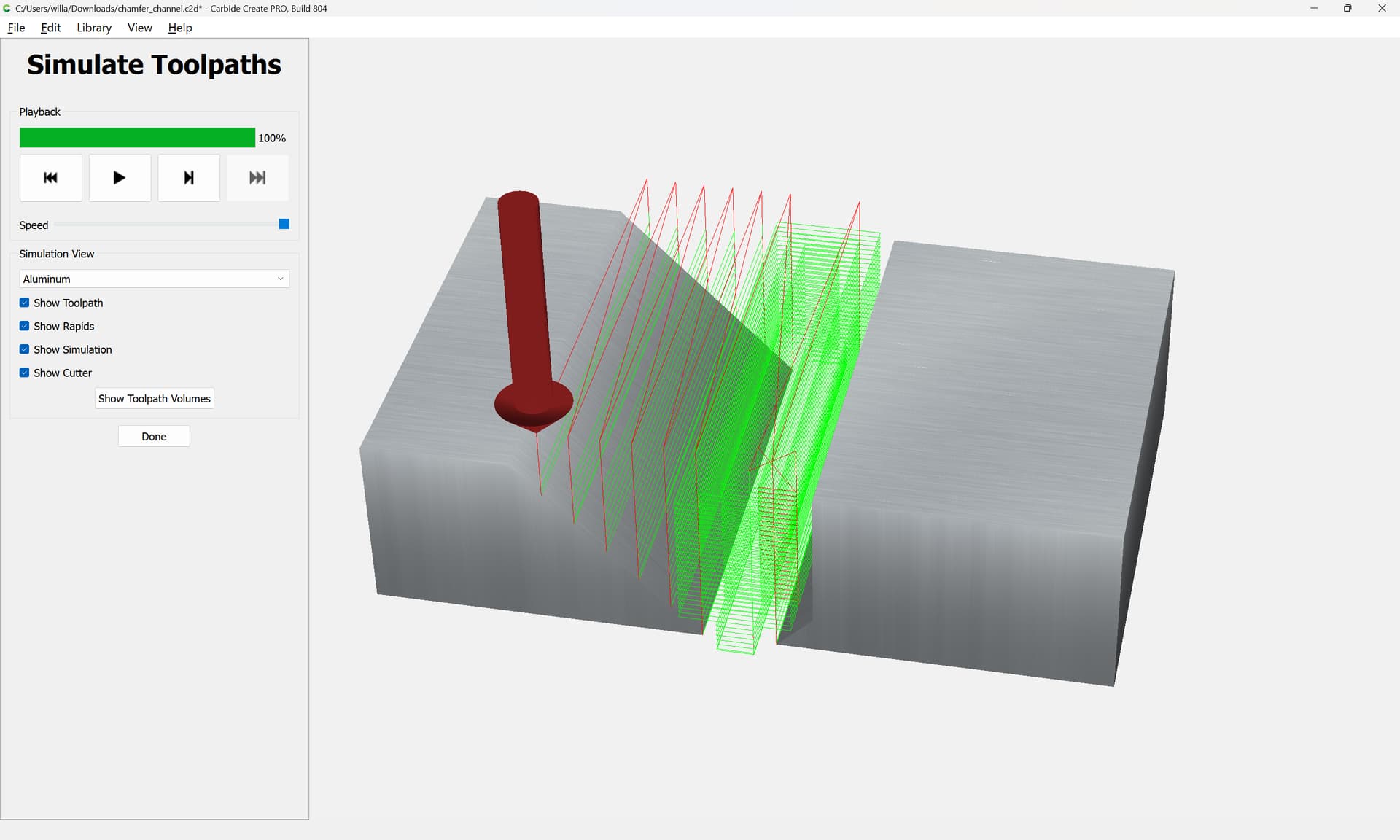Viewport: 1400px width, 840px height.
Task: Expand the Simulation View dropdown arrow
Action: tap(280, 279)
